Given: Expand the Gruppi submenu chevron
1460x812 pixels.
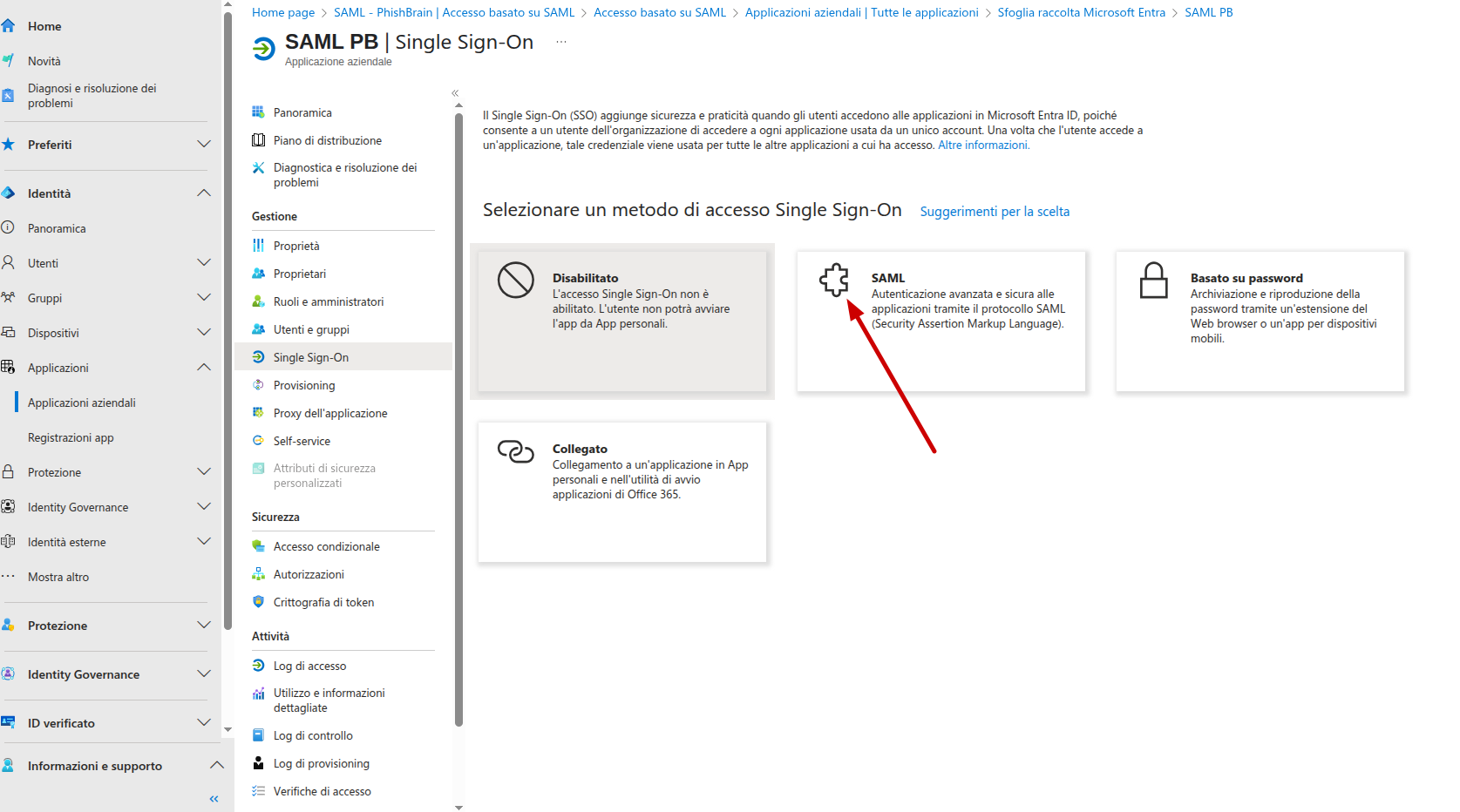Looking at the screenshot, I should point(204,298).
